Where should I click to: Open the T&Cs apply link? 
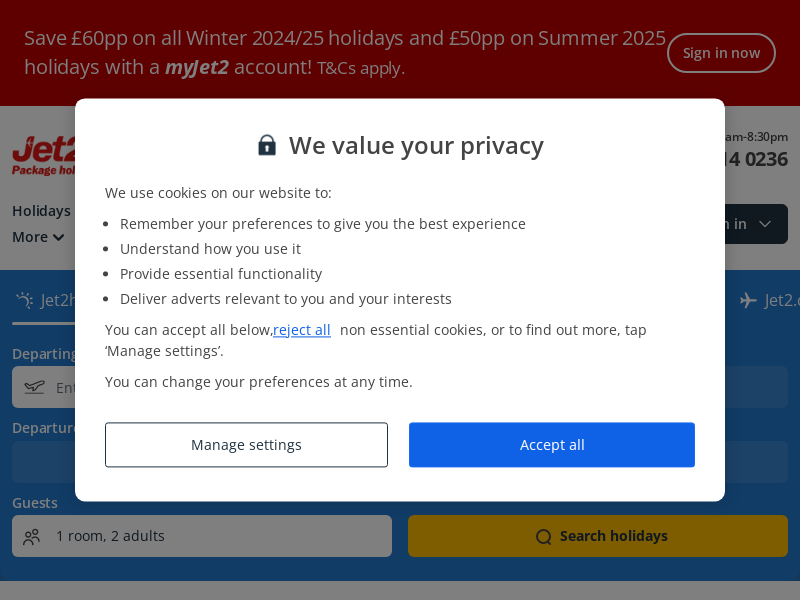[361, 68]
